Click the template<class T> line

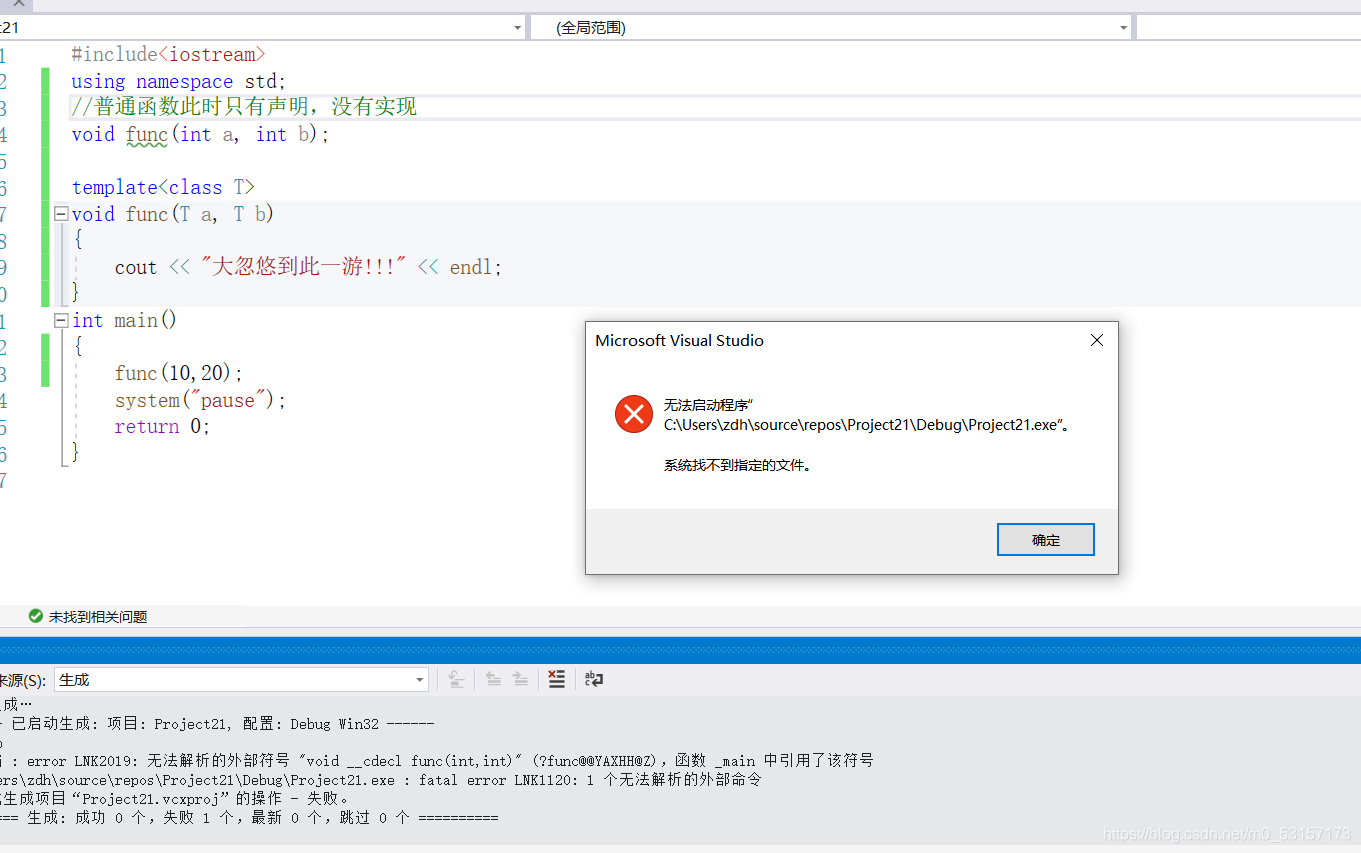point(163,187)
